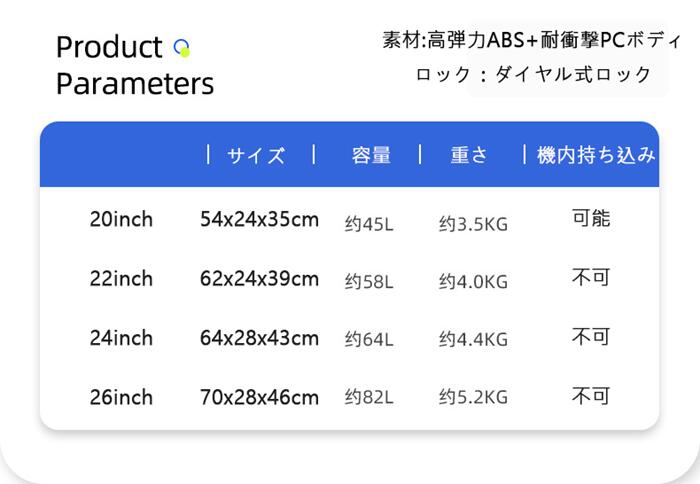
Task: Click the 重さ column header
Action: pos(469,155)
